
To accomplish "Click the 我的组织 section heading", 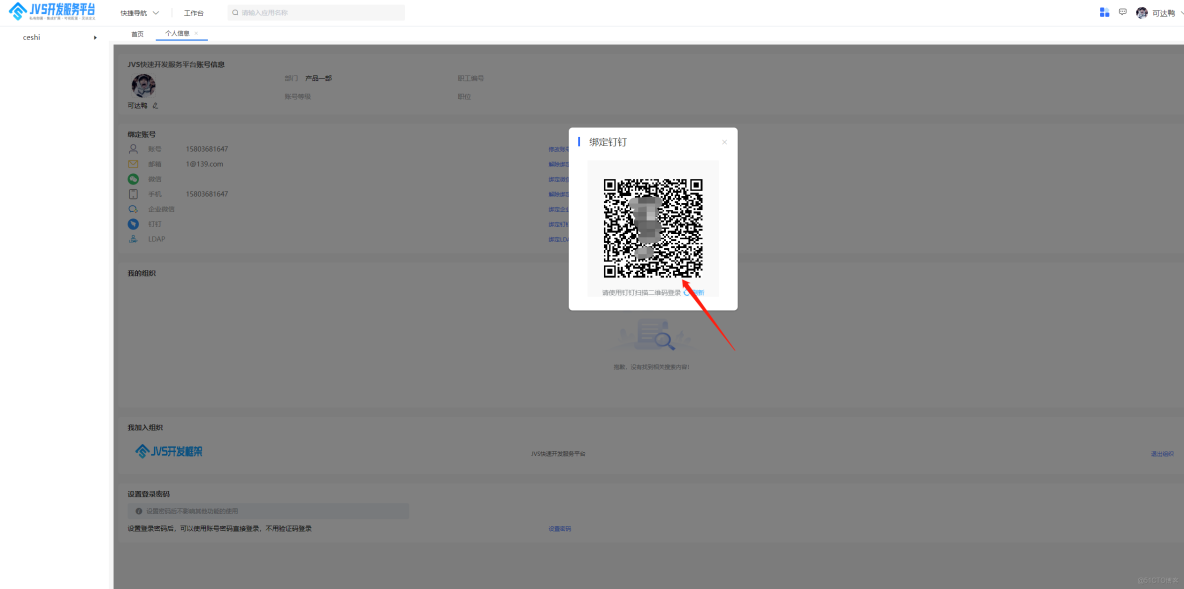I will [x=142, y=273].
